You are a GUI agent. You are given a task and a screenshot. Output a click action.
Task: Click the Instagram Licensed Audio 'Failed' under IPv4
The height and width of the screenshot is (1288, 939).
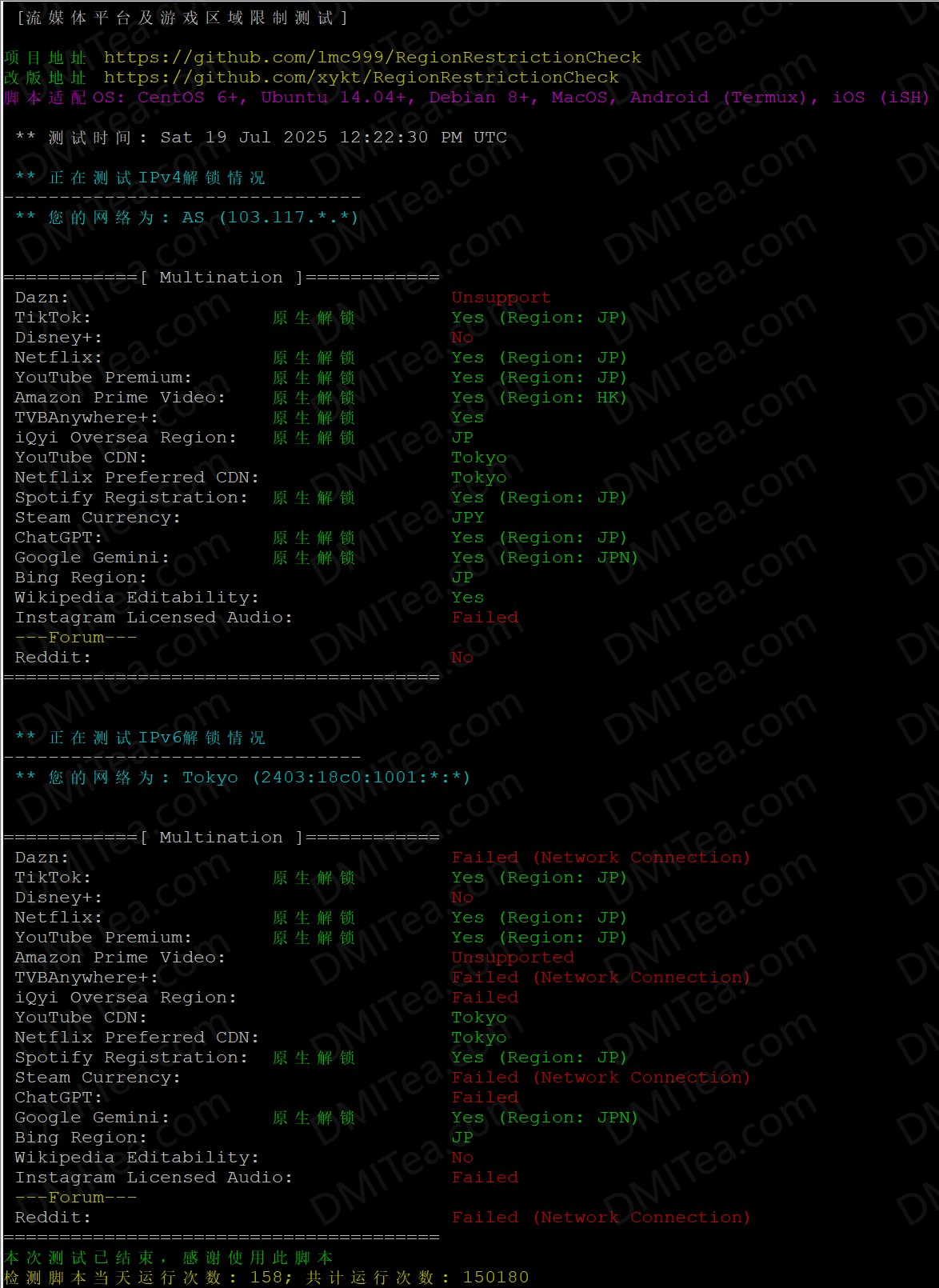pos(485,618)
